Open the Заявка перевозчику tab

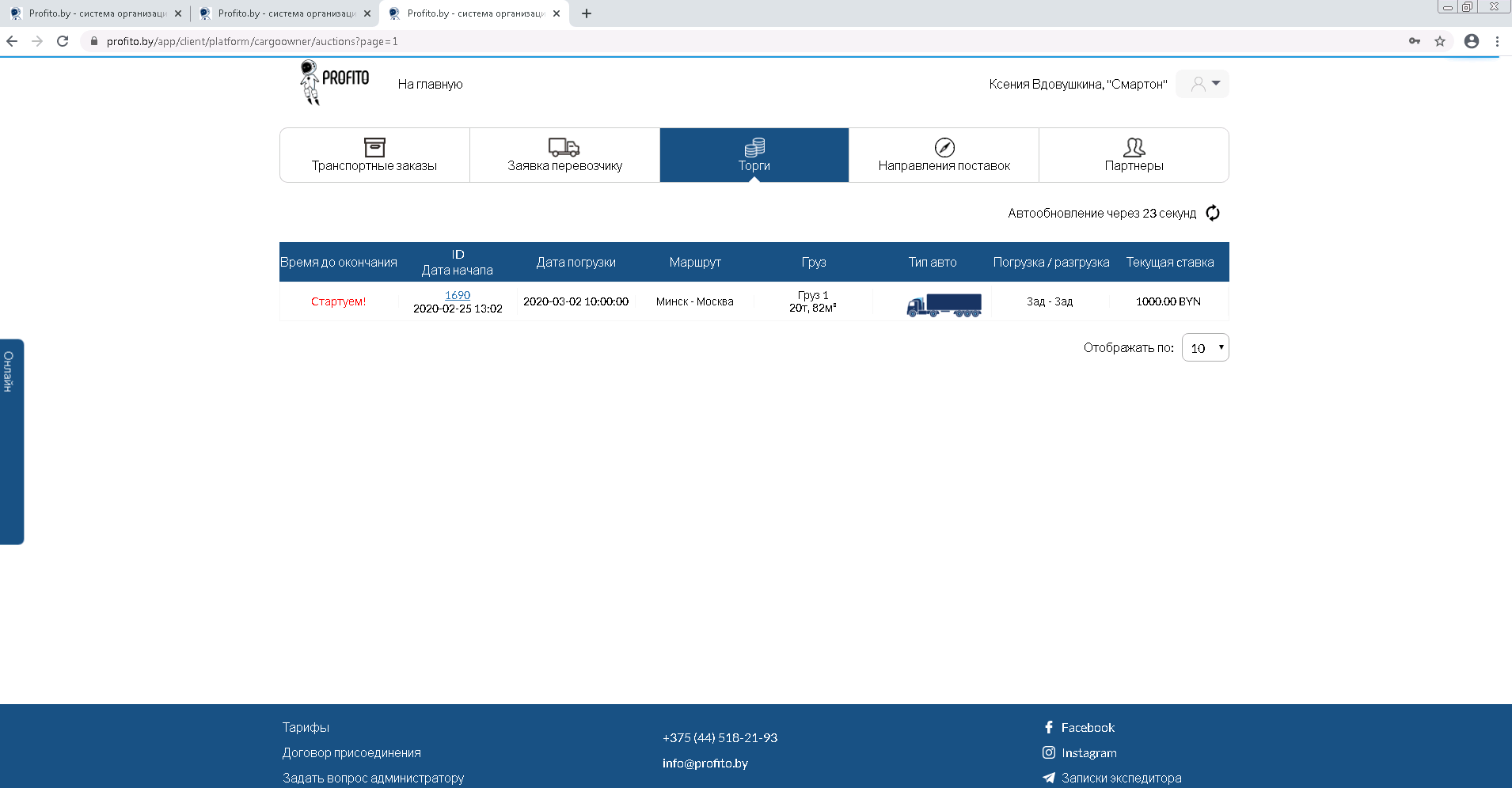point(564,155)
